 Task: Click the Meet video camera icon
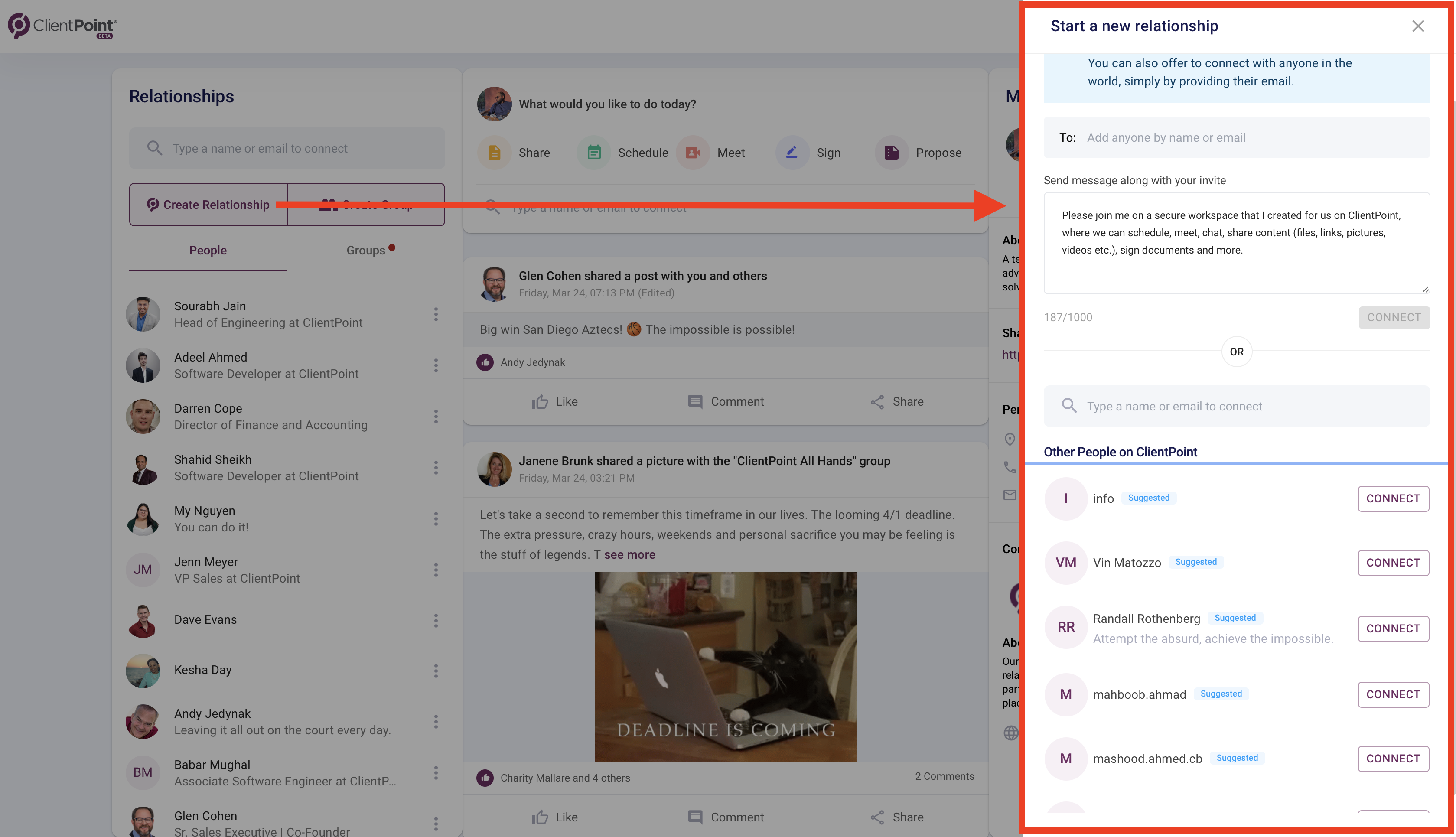pyautogui.click(x=693, y=153)
